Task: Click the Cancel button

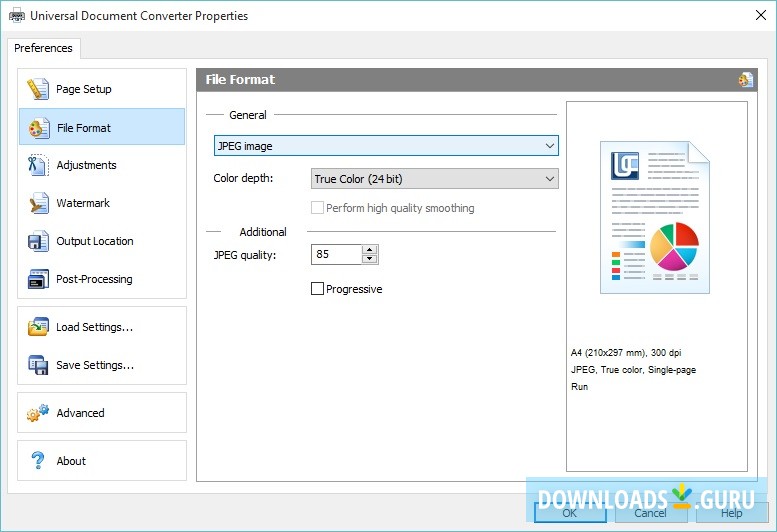Action: [651, 513]
